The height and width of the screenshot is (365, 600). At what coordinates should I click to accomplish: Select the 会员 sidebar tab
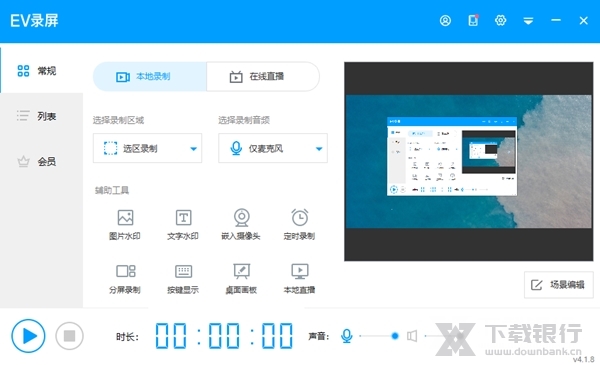pyautogui.click(x=41, y=161)
